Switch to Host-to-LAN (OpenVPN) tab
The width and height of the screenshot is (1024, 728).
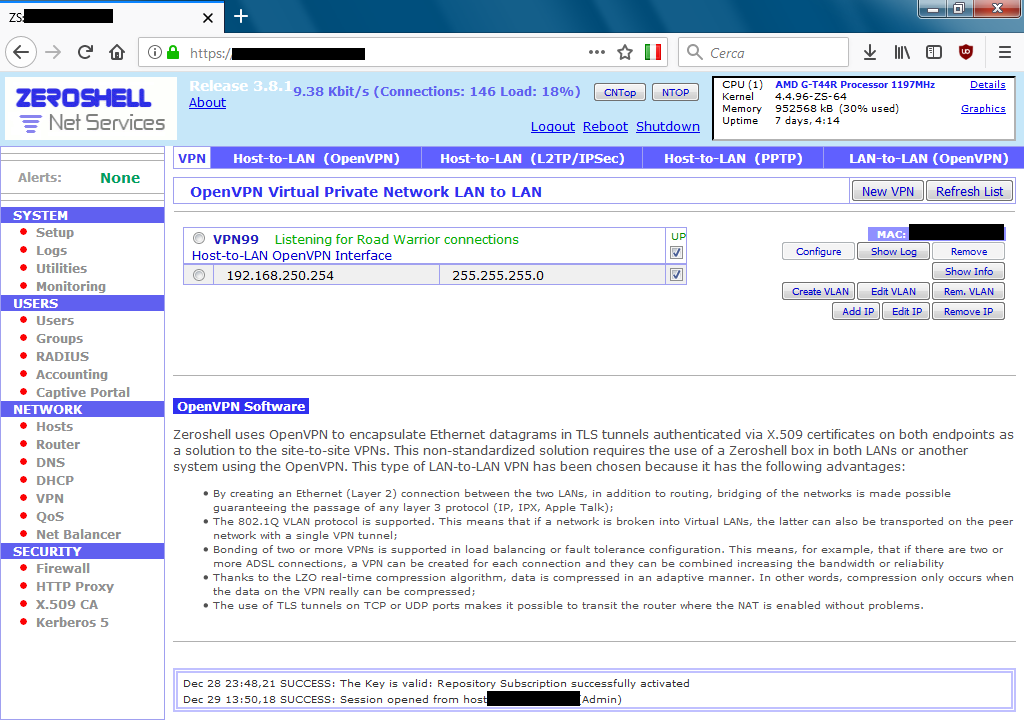coord(316,158)
